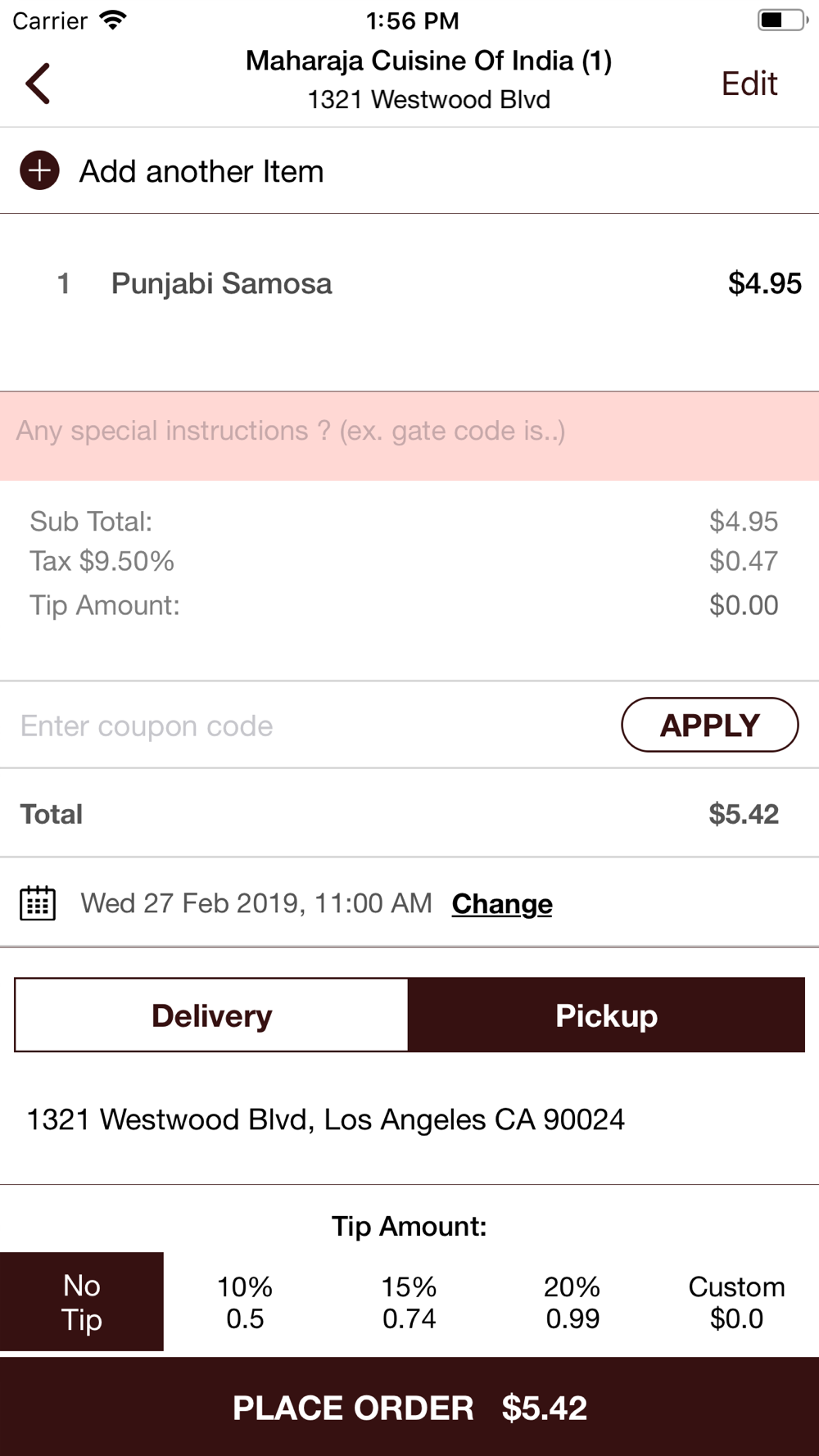Tap the back arrow icon
Image resolution: width=819 pixels, height=1456 pixels.
point(38,84)
